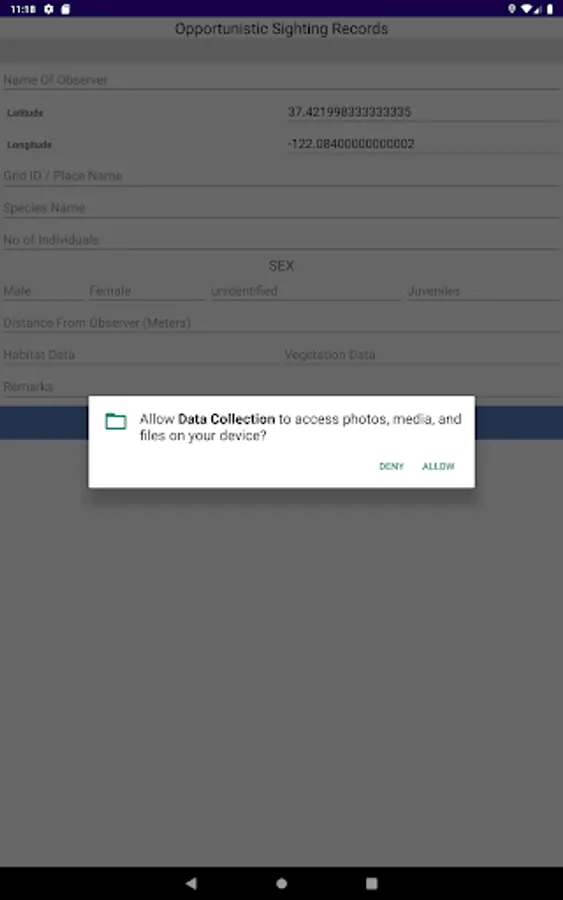Tap the settings gear in status bar
This screenshot has width=563, height=900.
[49, 9]
